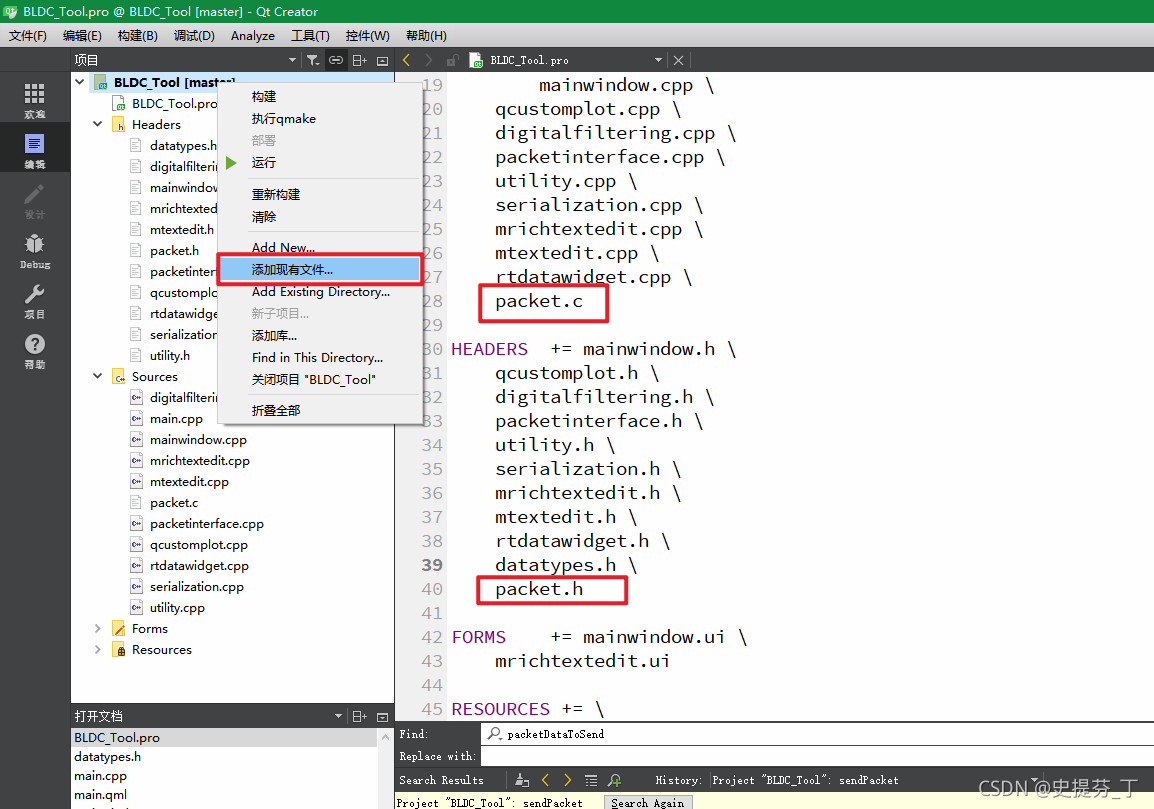Open Help mode question mark icon

click(35, 350)
